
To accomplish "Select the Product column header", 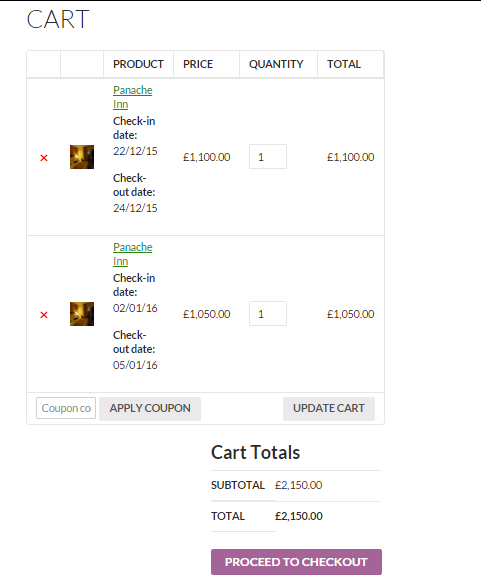I will pos(138,64).
